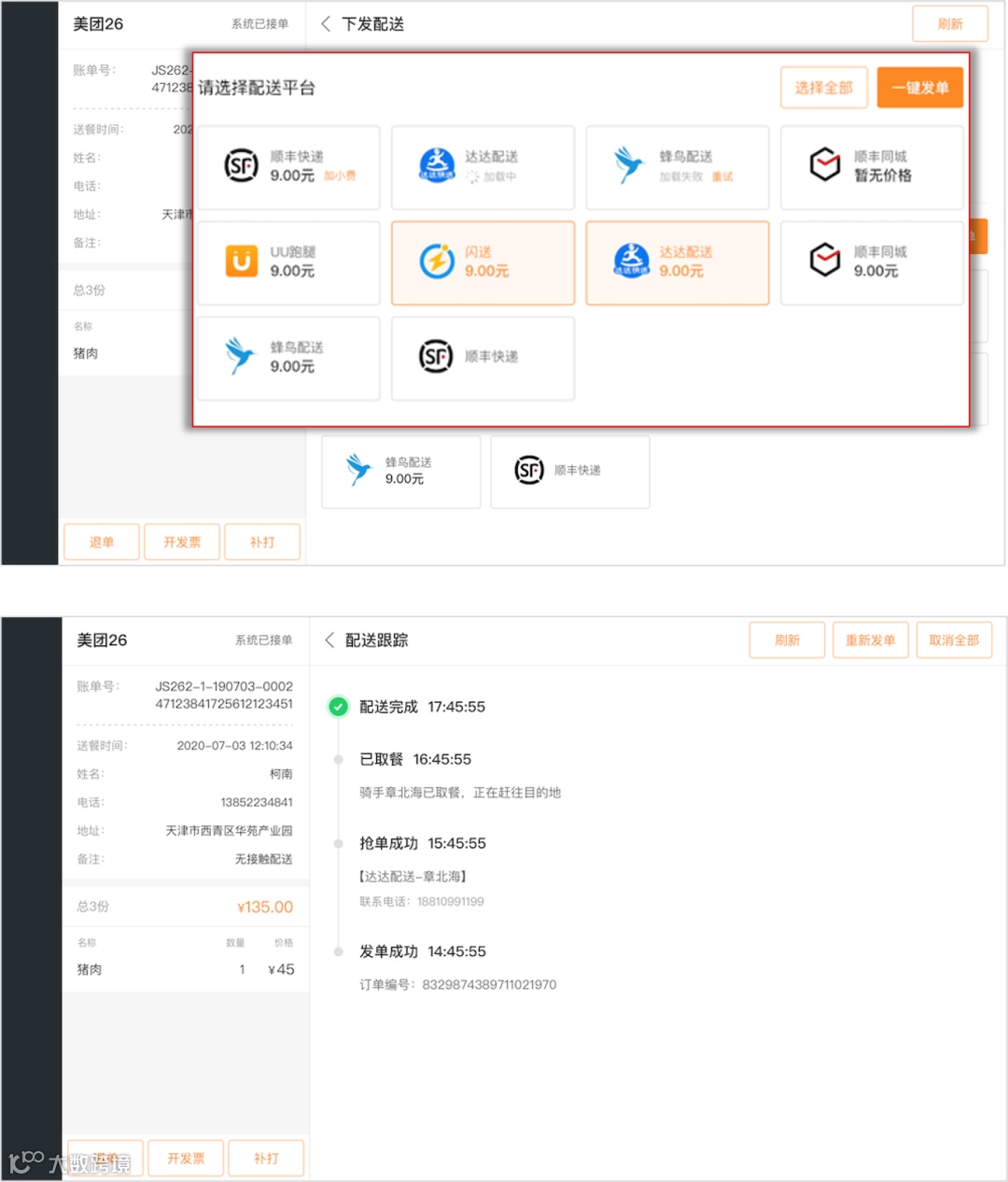Click the customer phone 13852234841
The width and height of the screenshot is (1008, 1182).
(x=257, y=803)
